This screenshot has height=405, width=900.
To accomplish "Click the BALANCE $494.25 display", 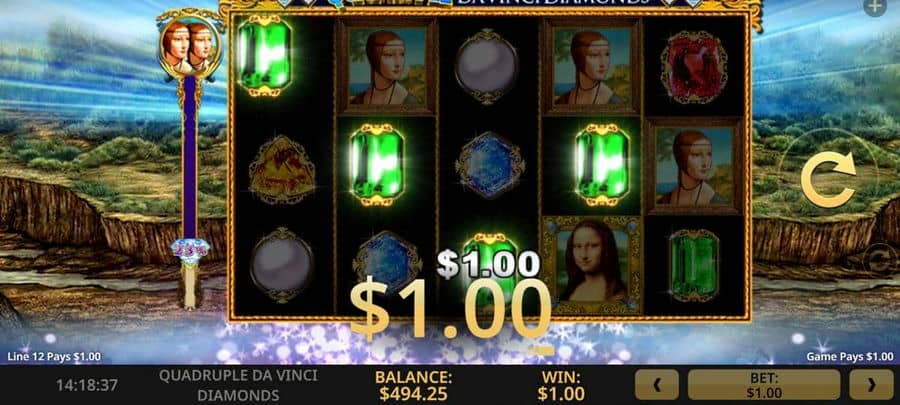I will 413,385.
